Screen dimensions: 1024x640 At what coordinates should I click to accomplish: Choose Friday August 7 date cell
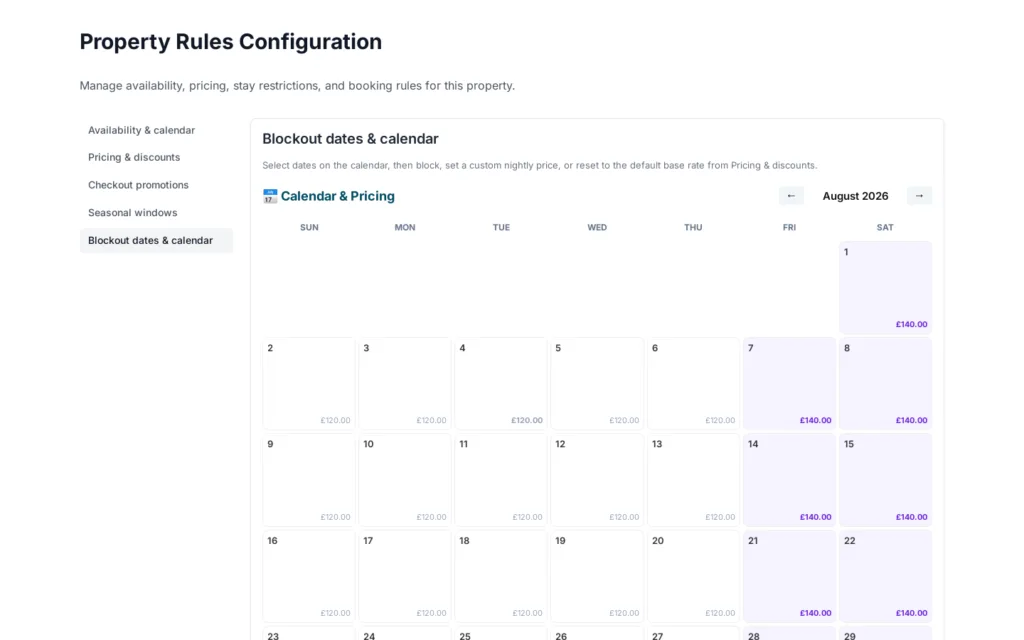pos(789,384)
